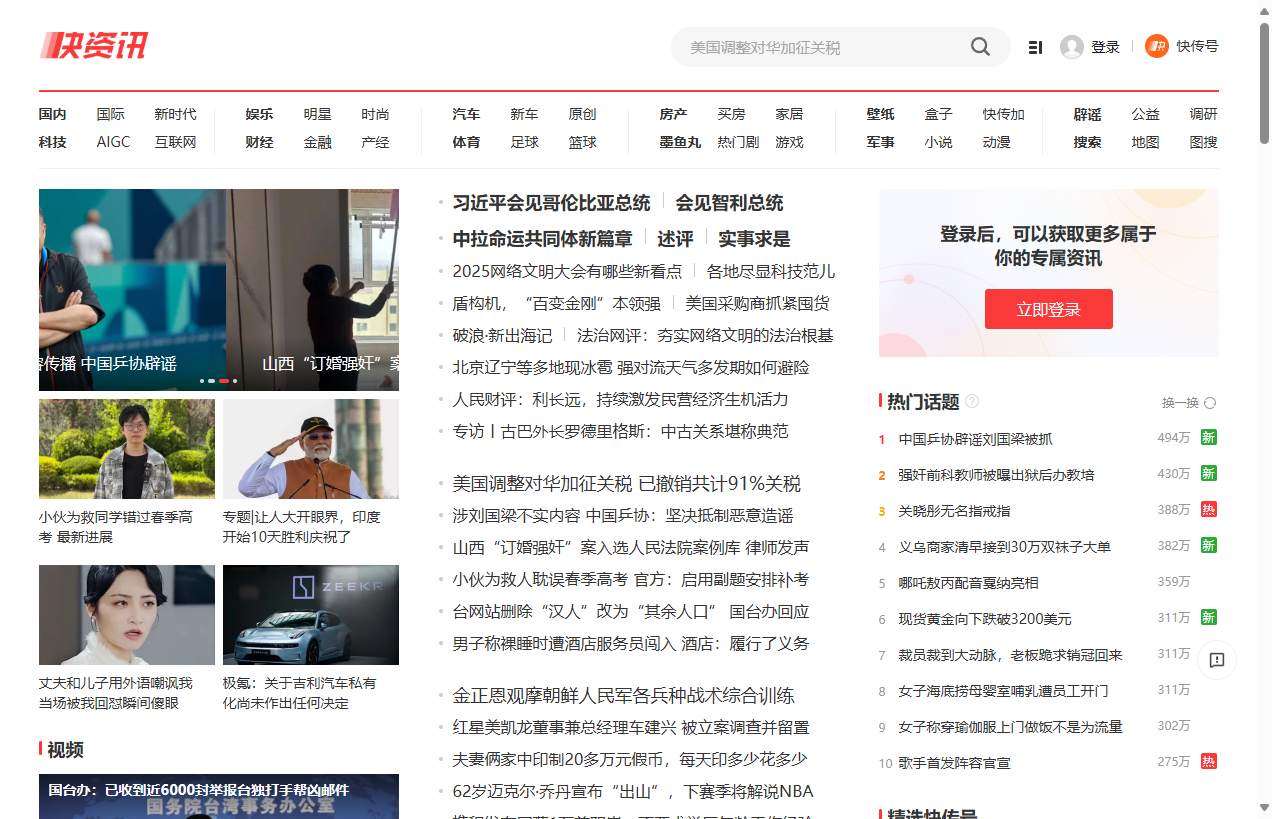Screen dimensions: 1272x819
Task: Click the 快资讯 site logo
Action: 93,45
